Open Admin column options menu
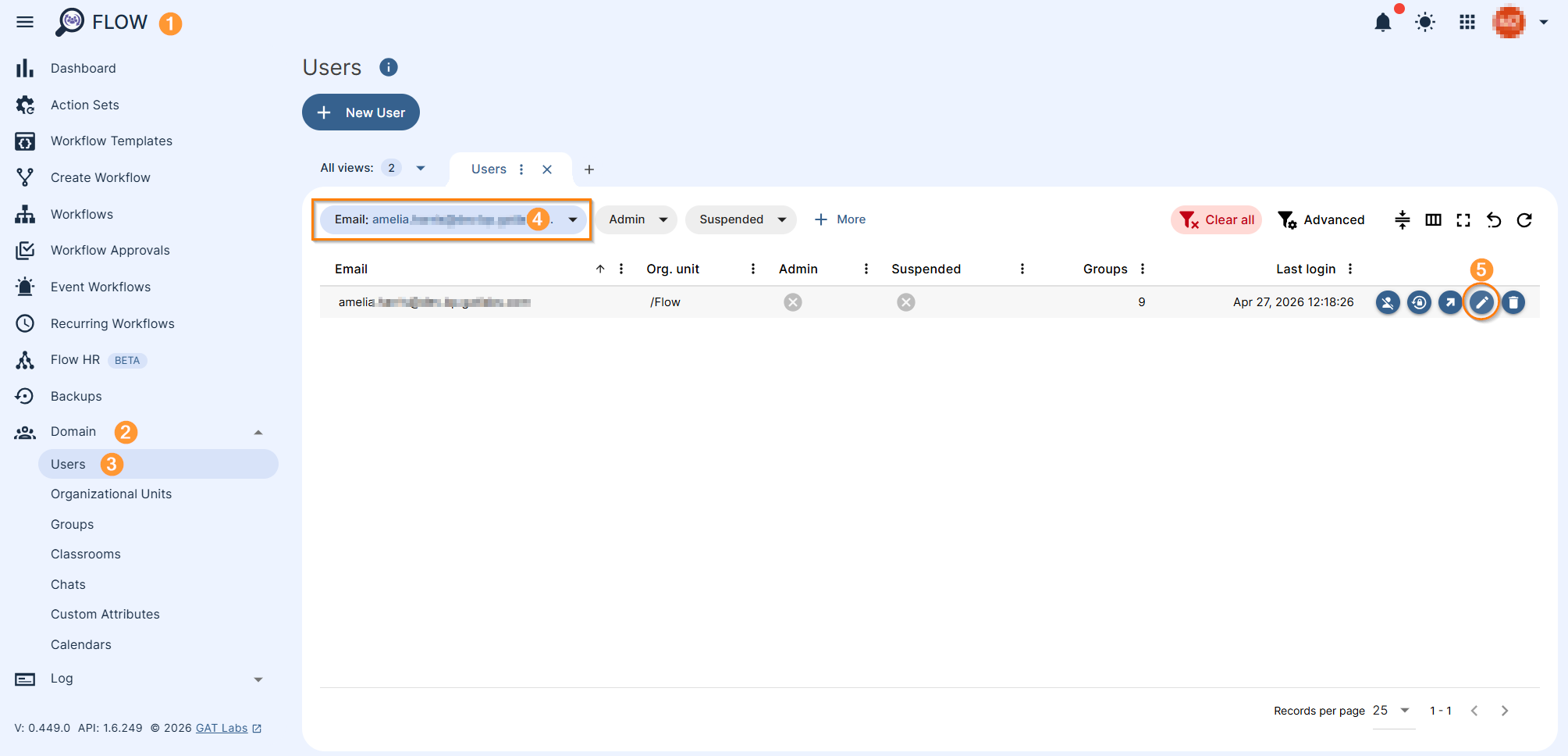The width and height of the screenshot is (1568, 756). point(866,269)
